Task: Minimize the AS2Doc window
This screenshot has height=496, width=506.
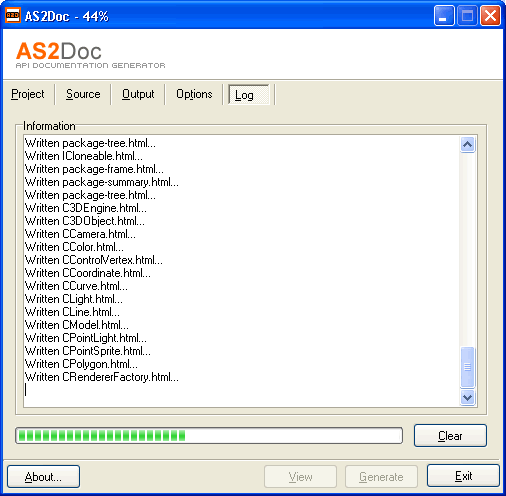Action: tap(444, 16)
